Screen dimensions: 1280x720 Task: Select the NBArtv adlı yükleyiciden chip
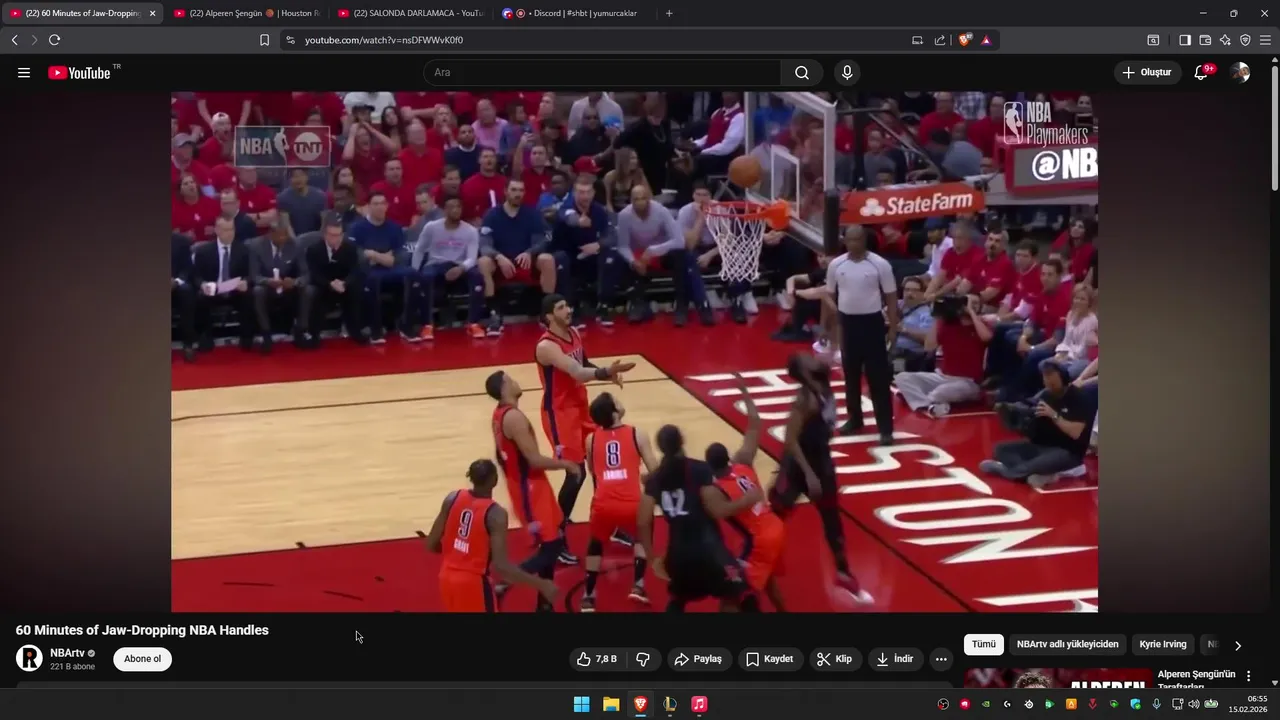[x=1067, y=645]
